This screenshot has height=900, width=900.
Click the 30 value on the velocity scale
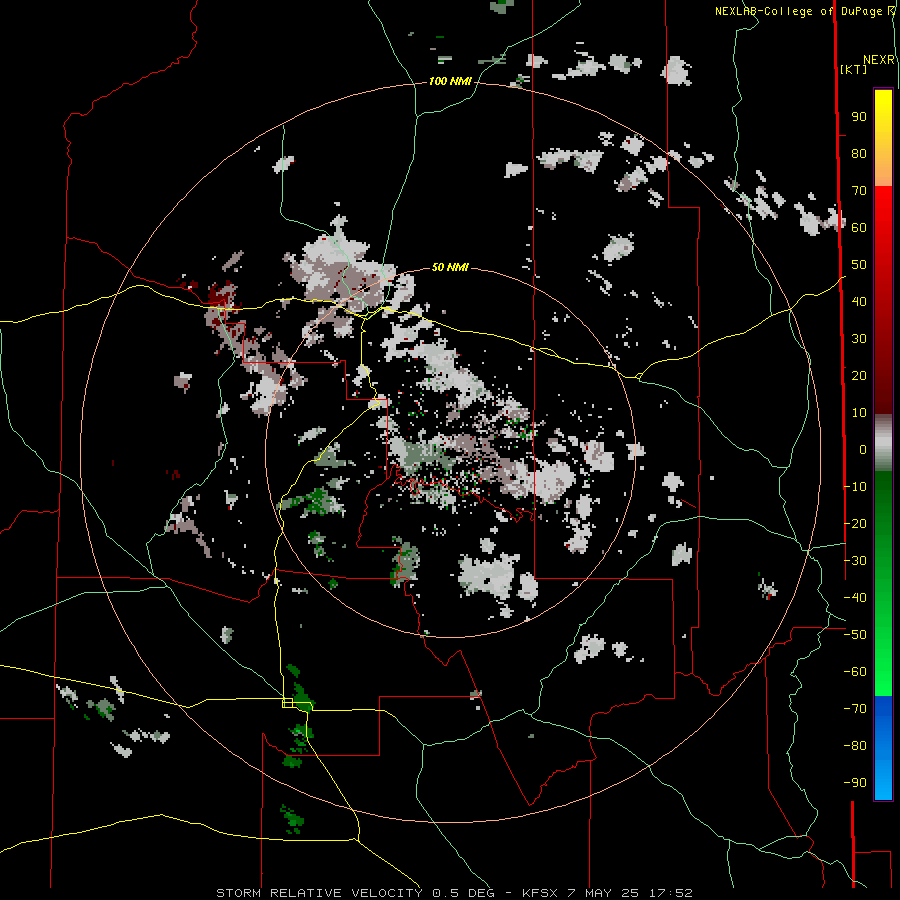point(859,339)
